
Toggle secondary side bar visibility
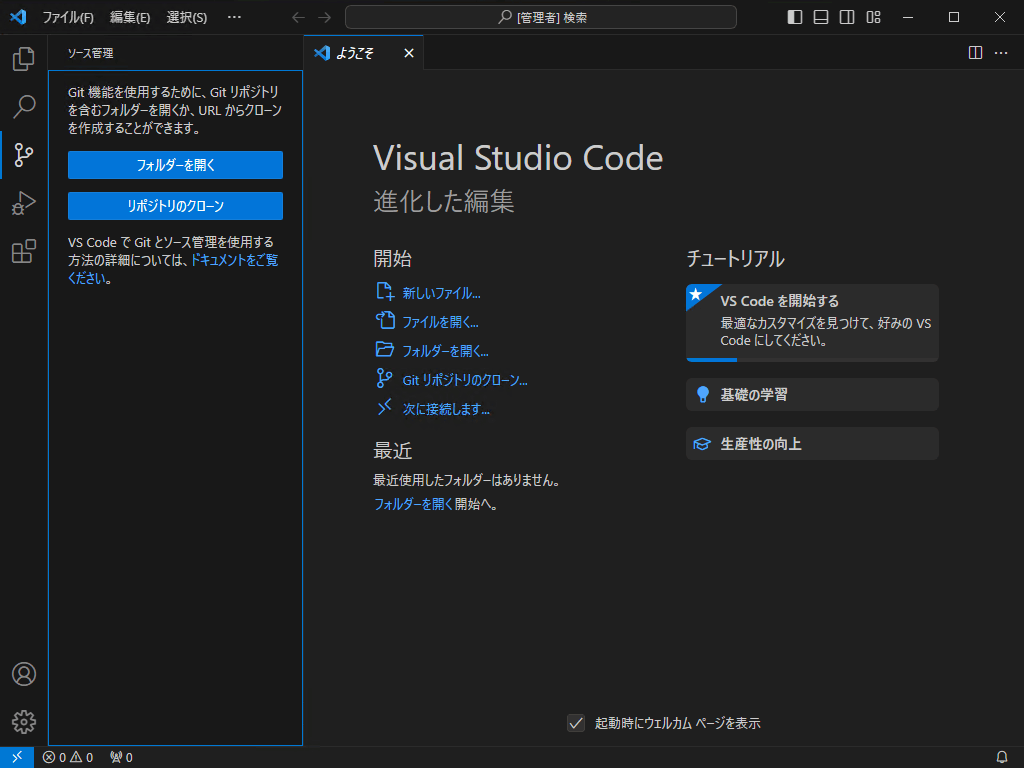pyautogui.click(x=847, y=18)
